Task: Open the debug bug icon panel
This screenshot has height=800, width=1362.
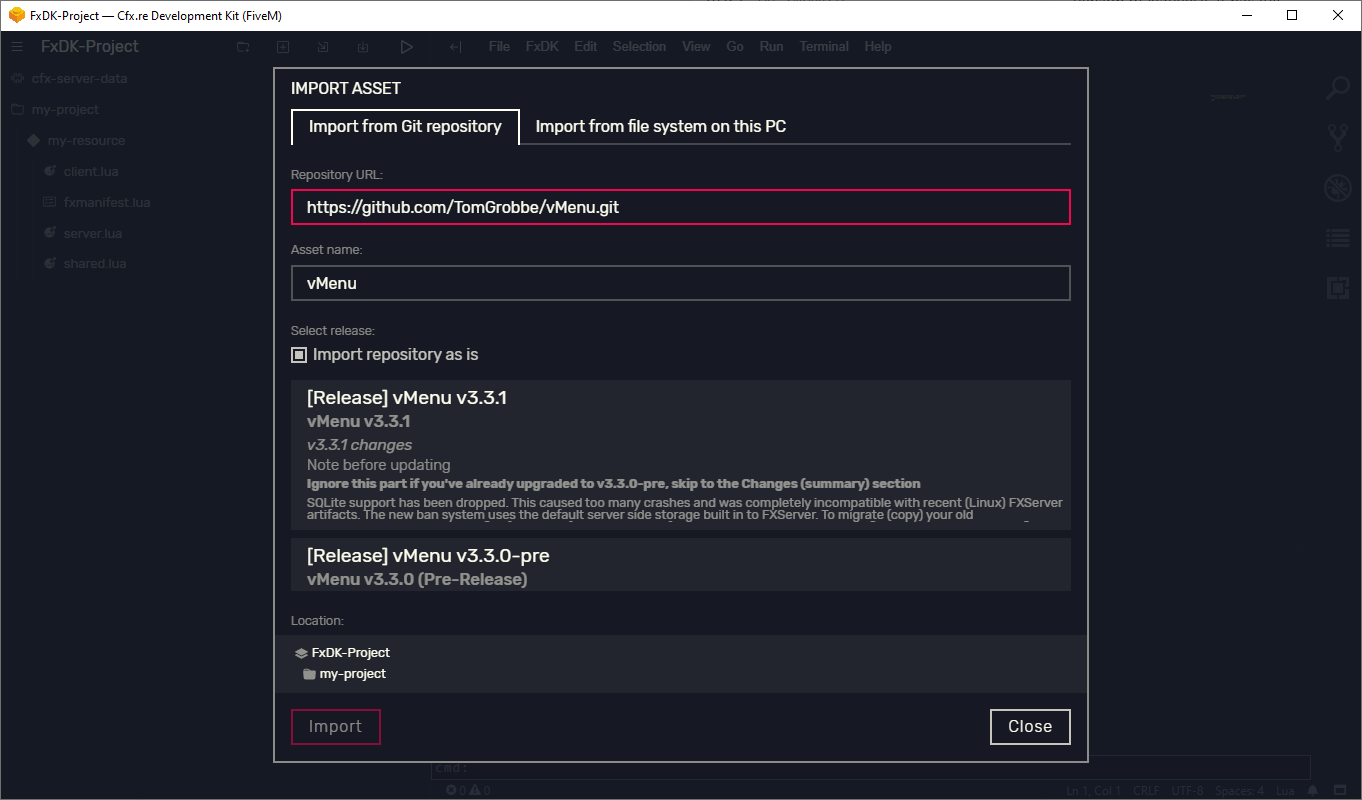Action: (x=1337, y=187)
